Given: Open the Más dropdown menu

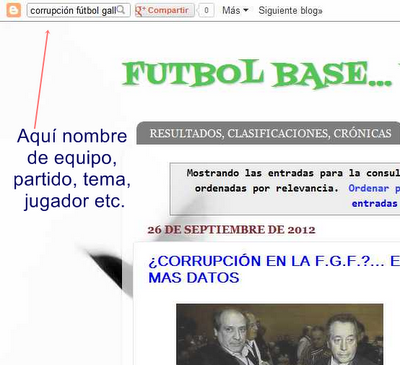Looking at the screenshot, I should 235,10.
